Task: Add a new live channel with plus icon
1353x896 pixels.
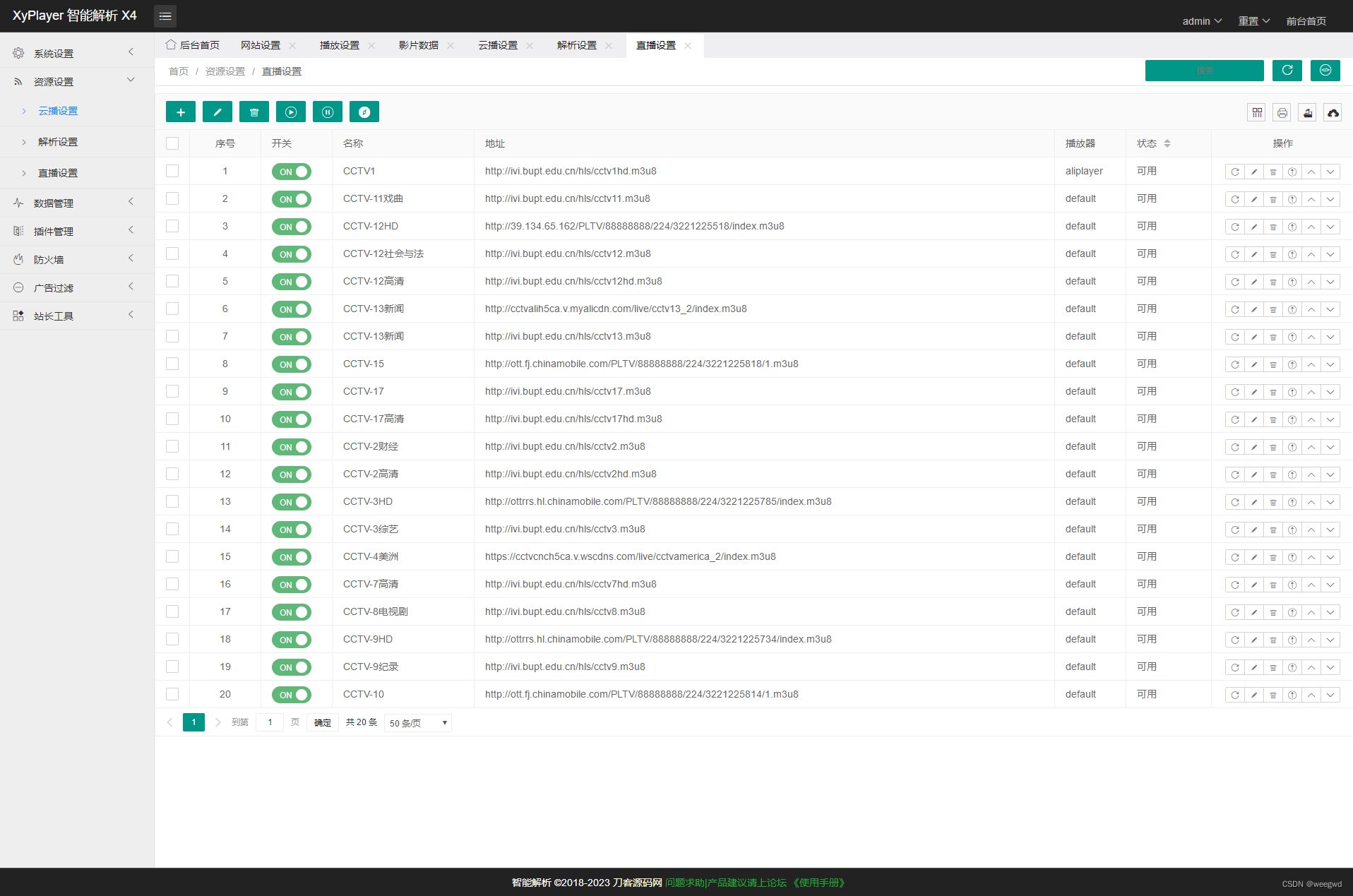Action: point(181,112)
